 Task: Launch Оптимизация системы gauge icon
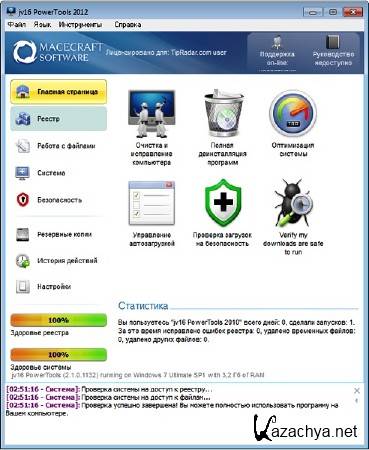click(293, 114)
